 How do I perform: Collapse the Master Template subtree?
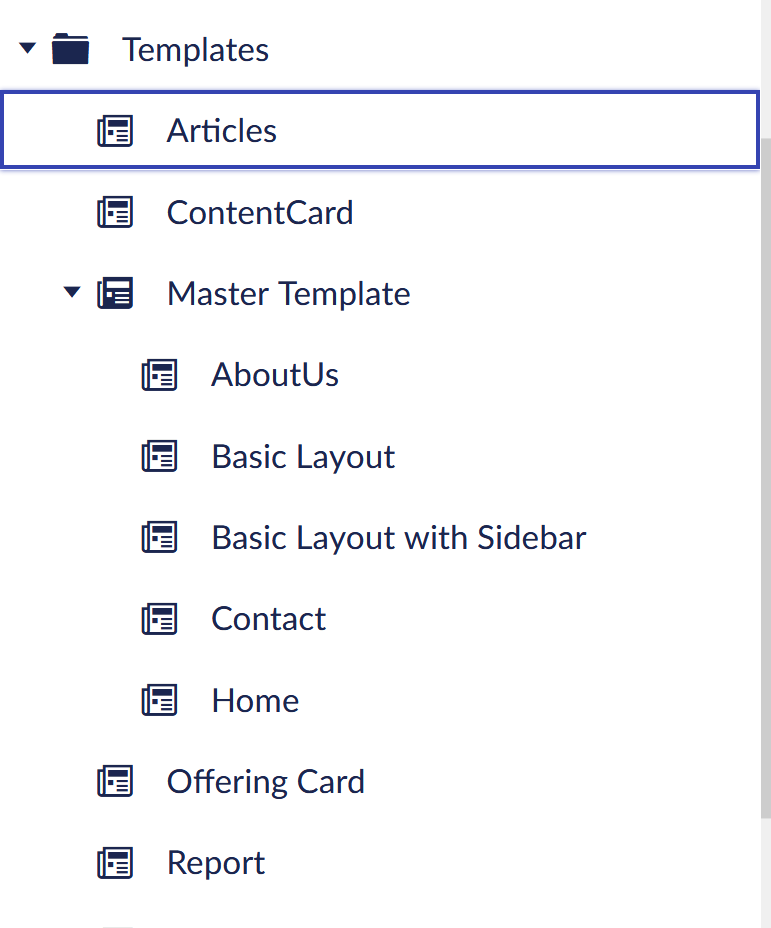point(71,292)
